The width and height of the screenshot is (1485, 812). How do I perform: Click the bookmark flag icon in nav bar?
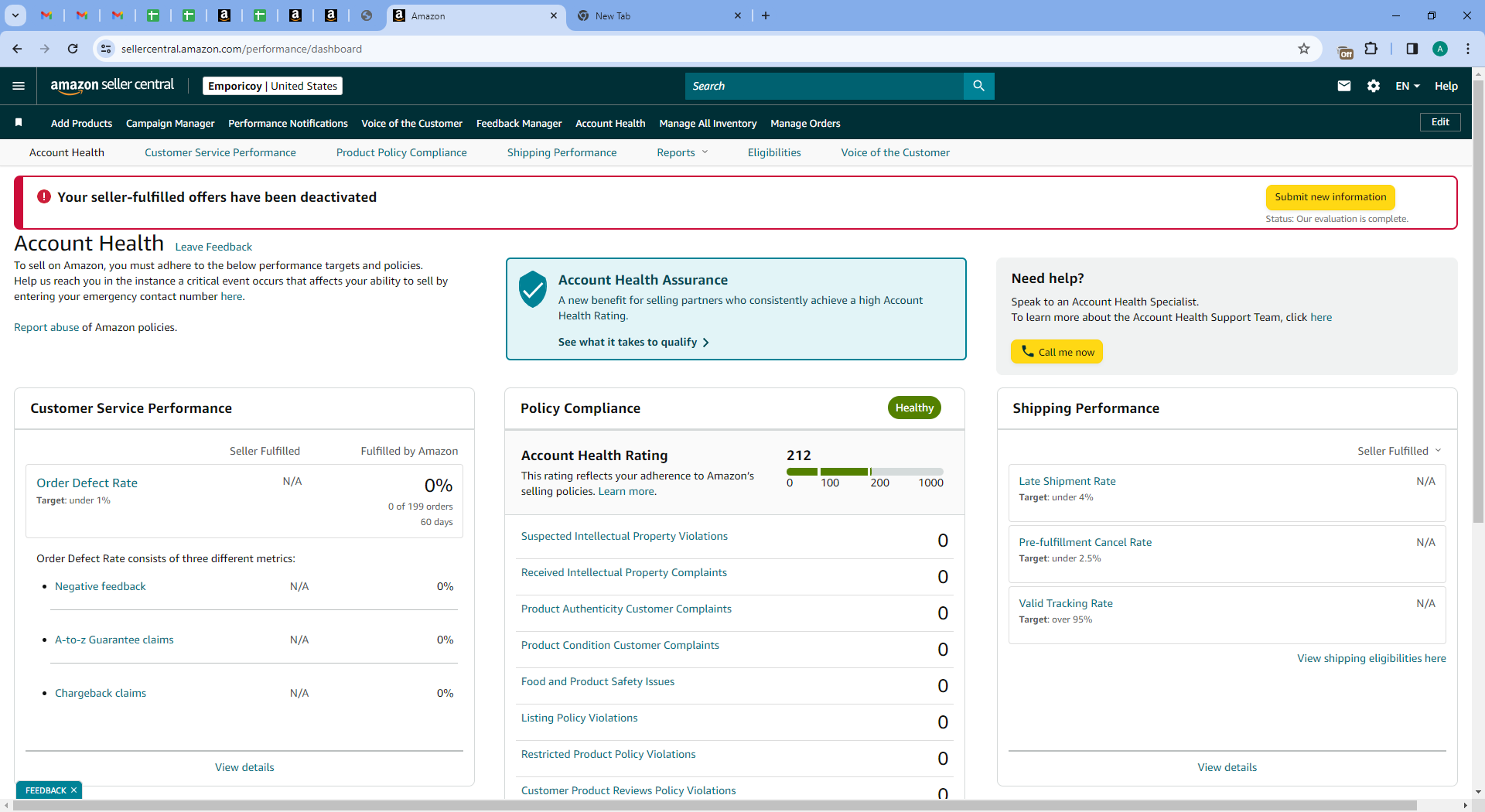click(x=19, y=122)
